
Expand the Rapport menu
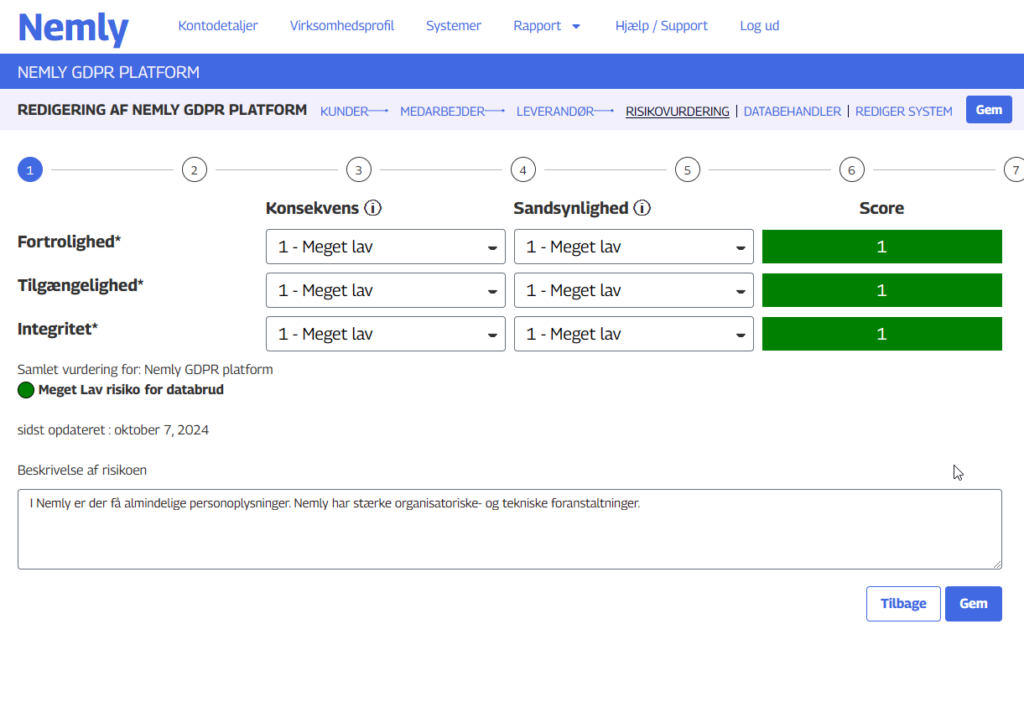point(546,26)
